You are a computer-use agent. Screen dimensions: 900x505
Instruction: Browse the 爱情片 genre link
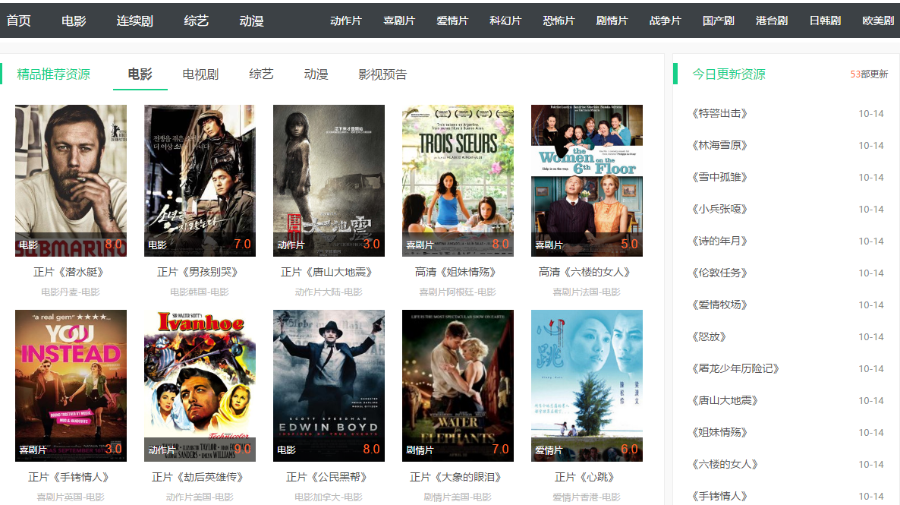(x=452, y=21)
